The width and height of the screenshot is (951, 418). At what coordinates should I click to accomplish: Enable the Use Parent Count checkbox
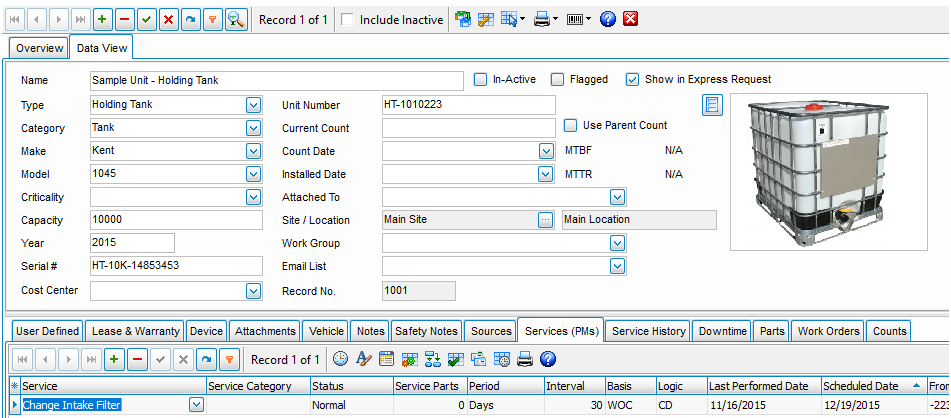point(570,126)
